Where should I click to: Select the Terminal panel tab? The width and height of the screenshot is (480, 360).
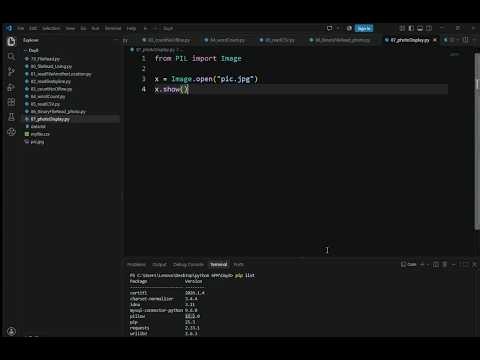point(219,265)
